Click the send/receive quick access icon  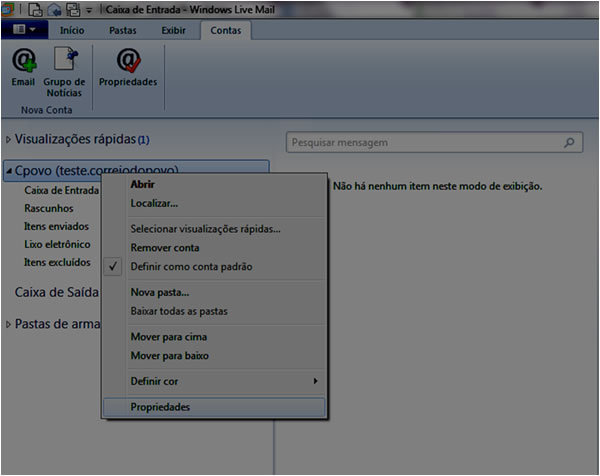(x=73, y=10)
